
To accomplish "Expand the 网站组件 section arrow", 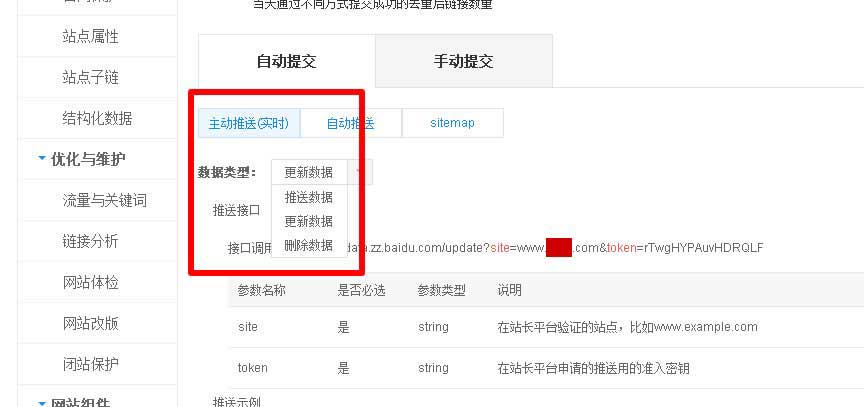I will pyautogui.click(x=42, y=403).
